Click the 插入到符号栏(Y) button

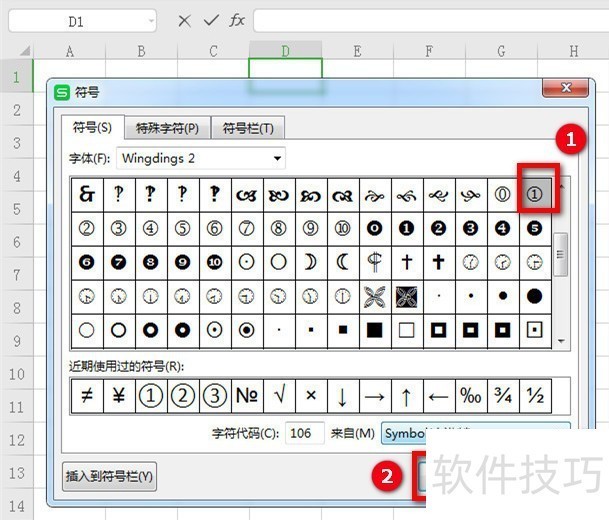[x=110, y=476]
